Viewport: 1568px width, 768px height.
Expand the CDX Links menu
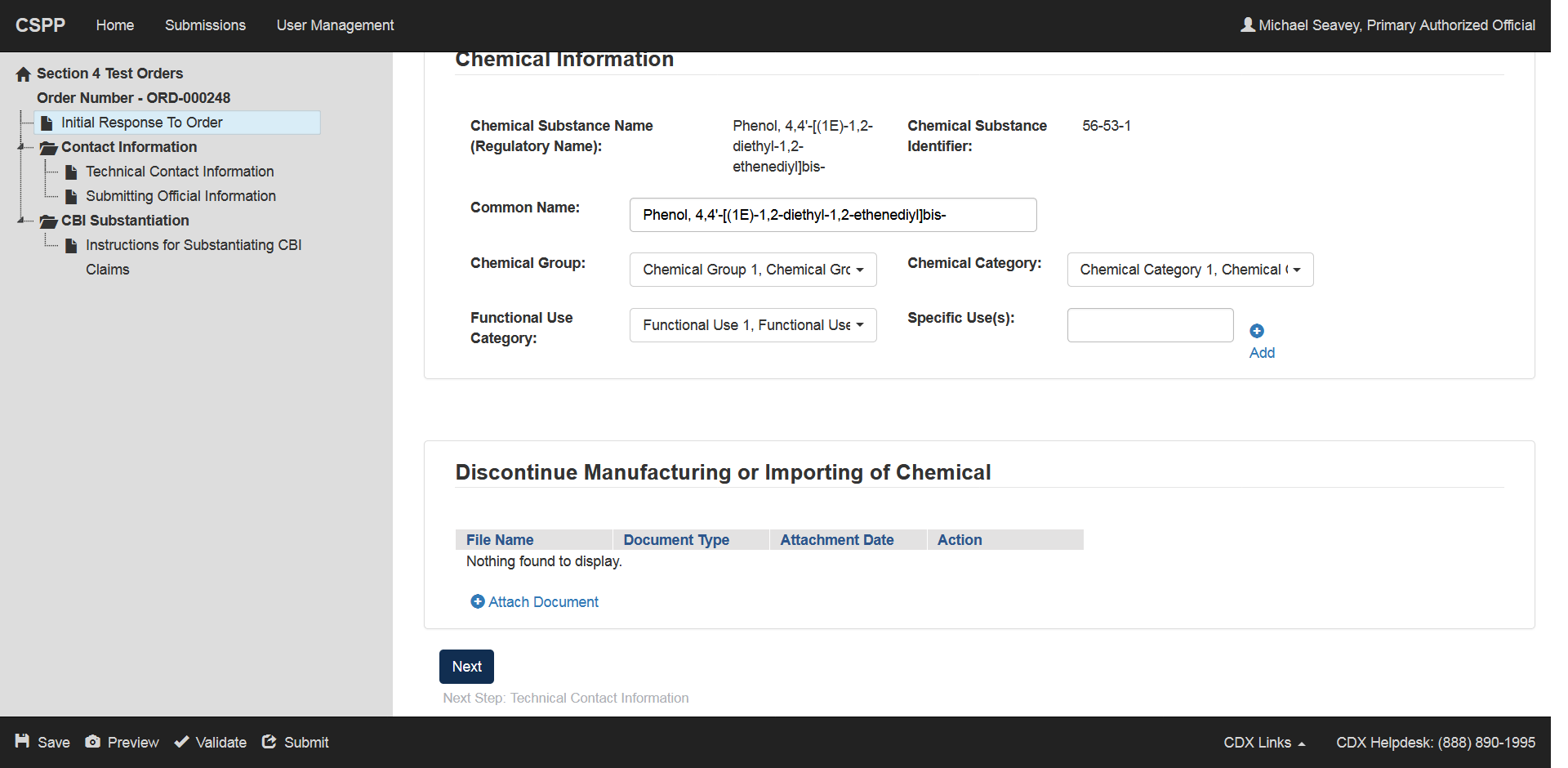click(x=1263, y=743)
